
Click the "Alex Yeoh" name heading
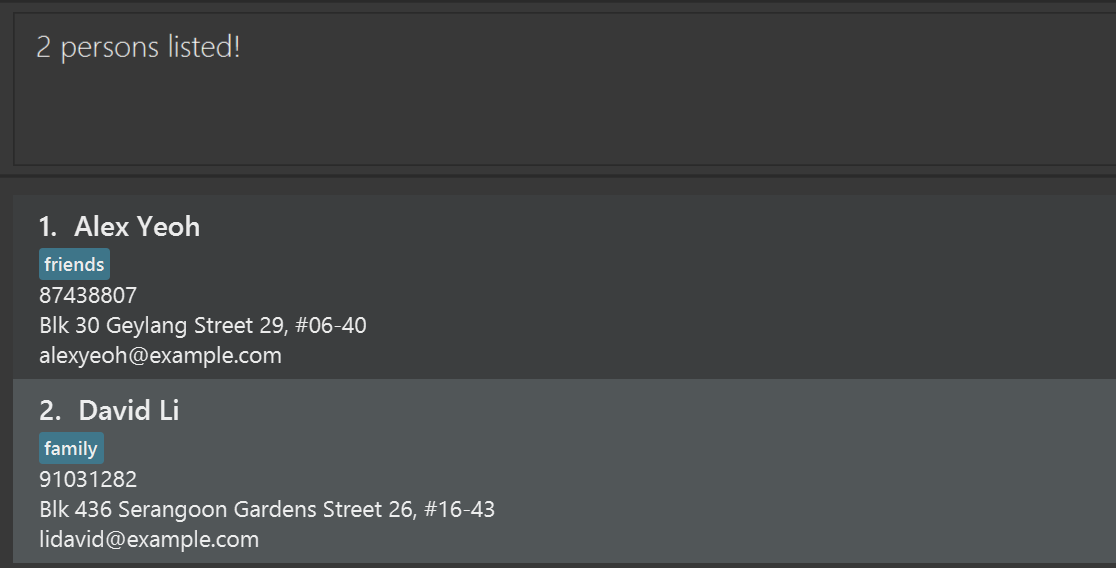[x=137, y=227]
